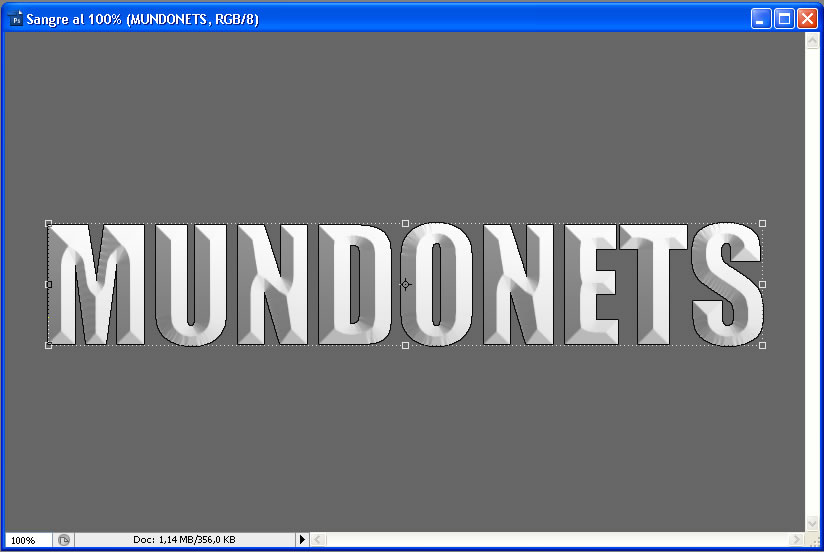Open the status bar flyout arrow menu
Screen dimensions: 824x552
point(302,539)
